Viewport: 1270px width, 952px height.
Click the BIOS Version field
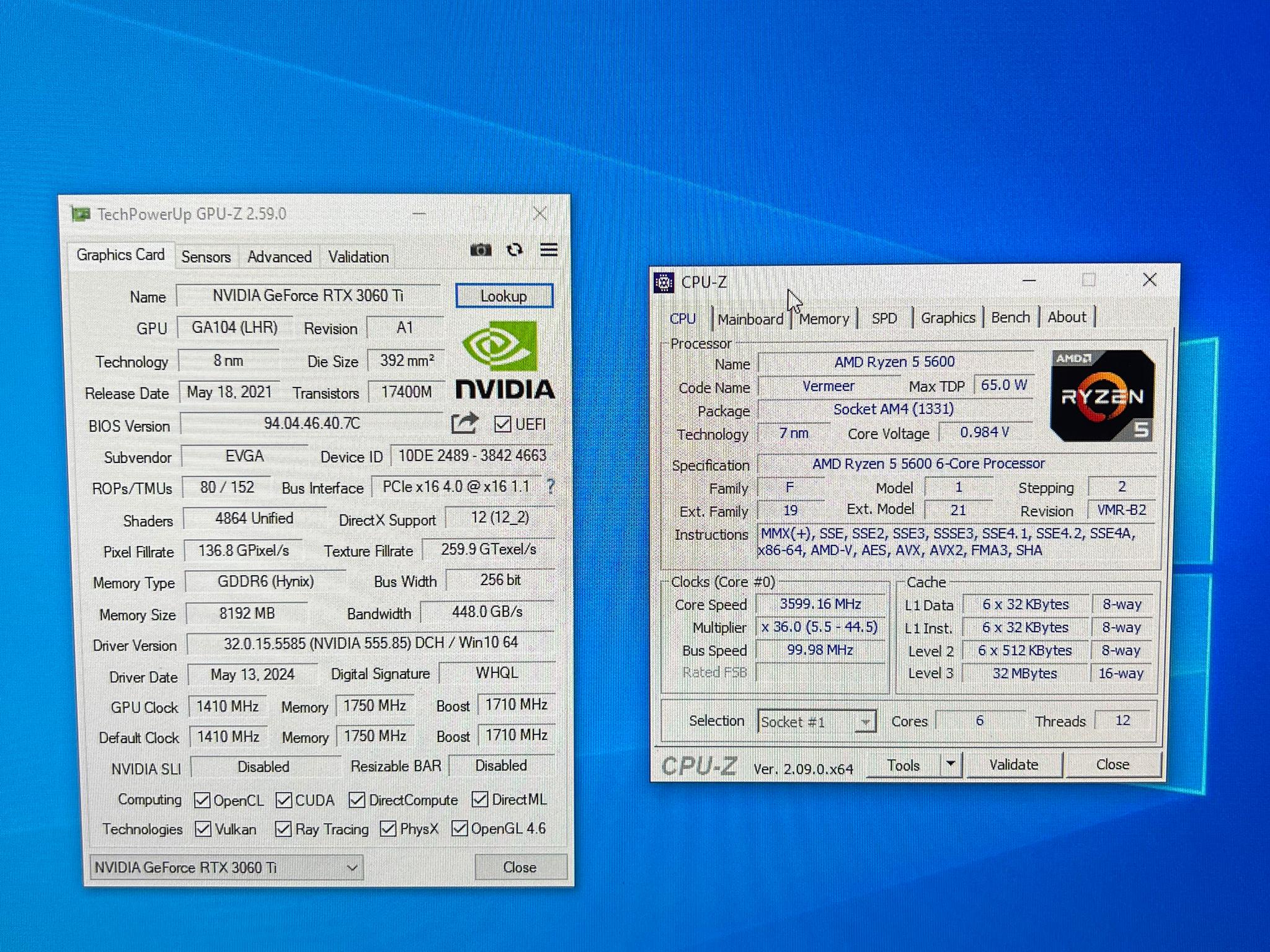click(312, 423)
